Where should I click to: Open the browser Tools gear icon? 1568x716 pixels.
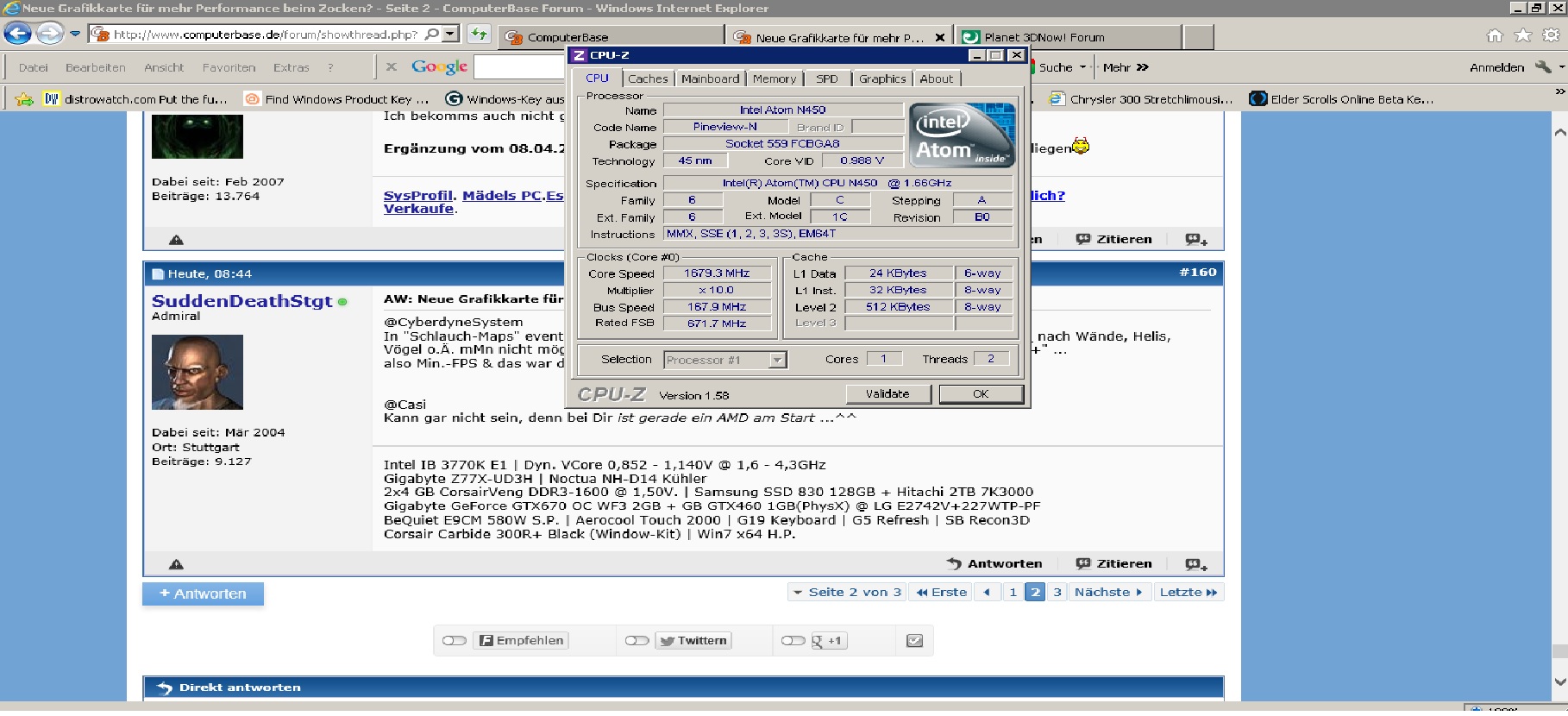click(x=1551, y=35)
